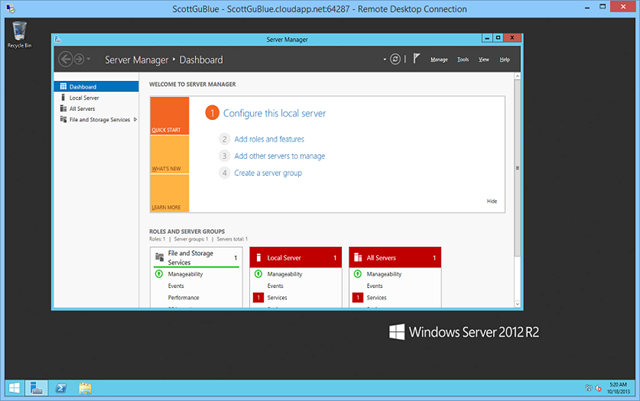Image resolution: width=640 pixels, height=401 pixels.
Task: Click Manageability in File and Storage tile
Action: coord(185,274)
